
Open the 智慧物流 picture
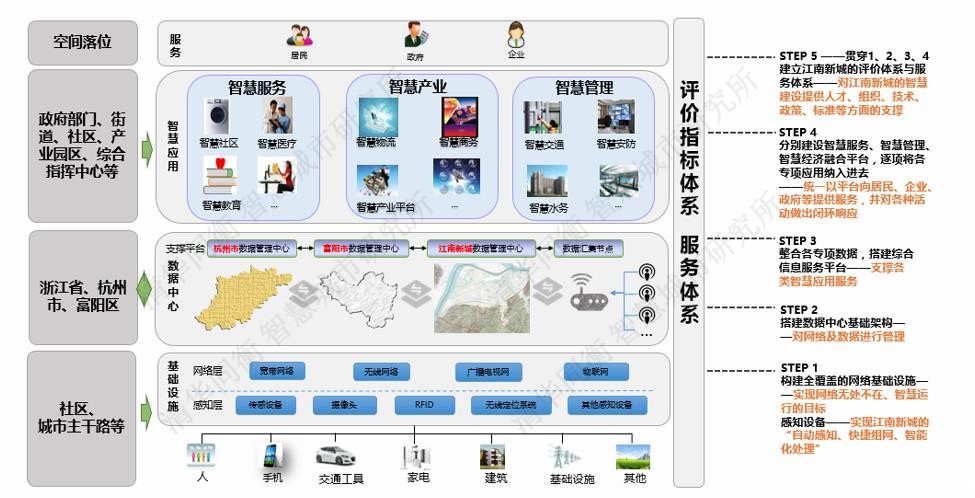point(375,117)
